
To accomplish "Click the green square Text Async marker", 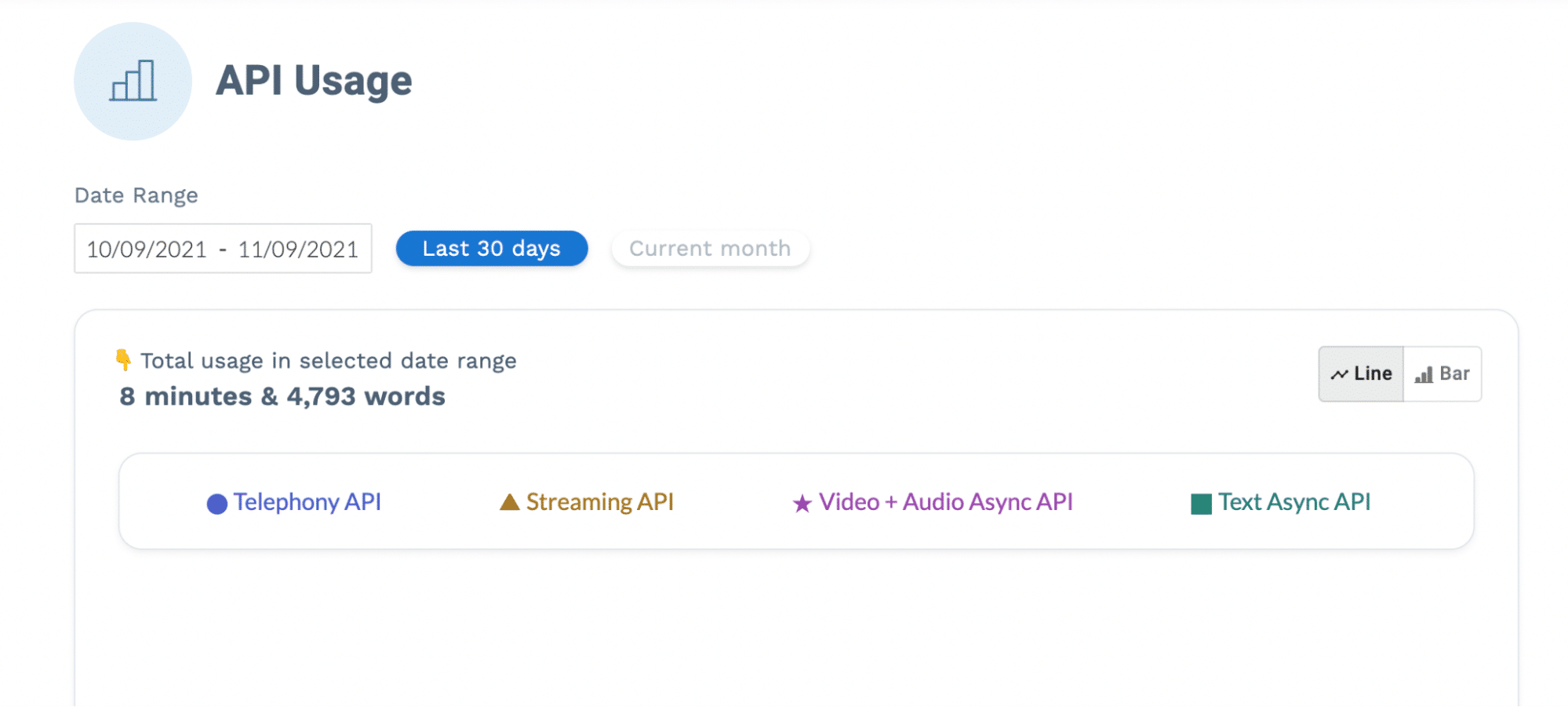I will pyautogui.click(x=1201, y=504).
